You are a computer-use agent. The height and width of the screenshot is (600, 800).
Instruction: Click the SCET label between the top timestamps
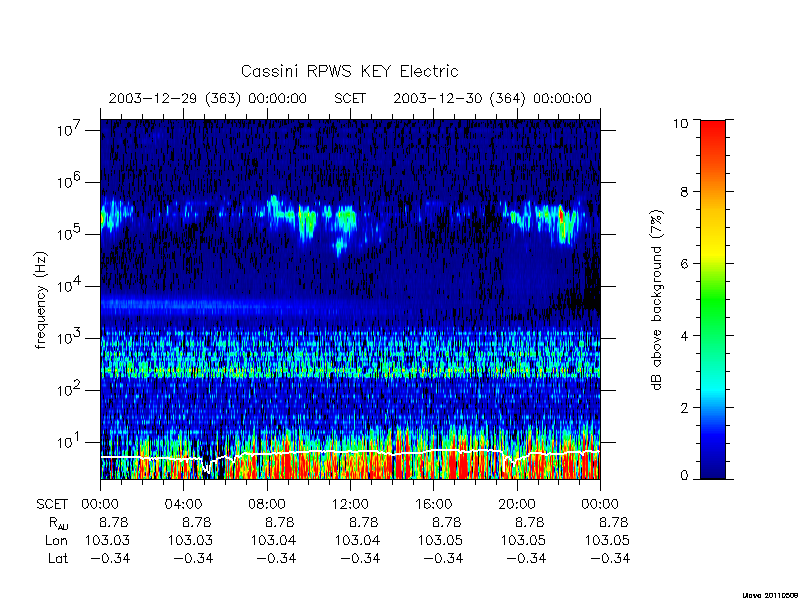click(350, 98)
